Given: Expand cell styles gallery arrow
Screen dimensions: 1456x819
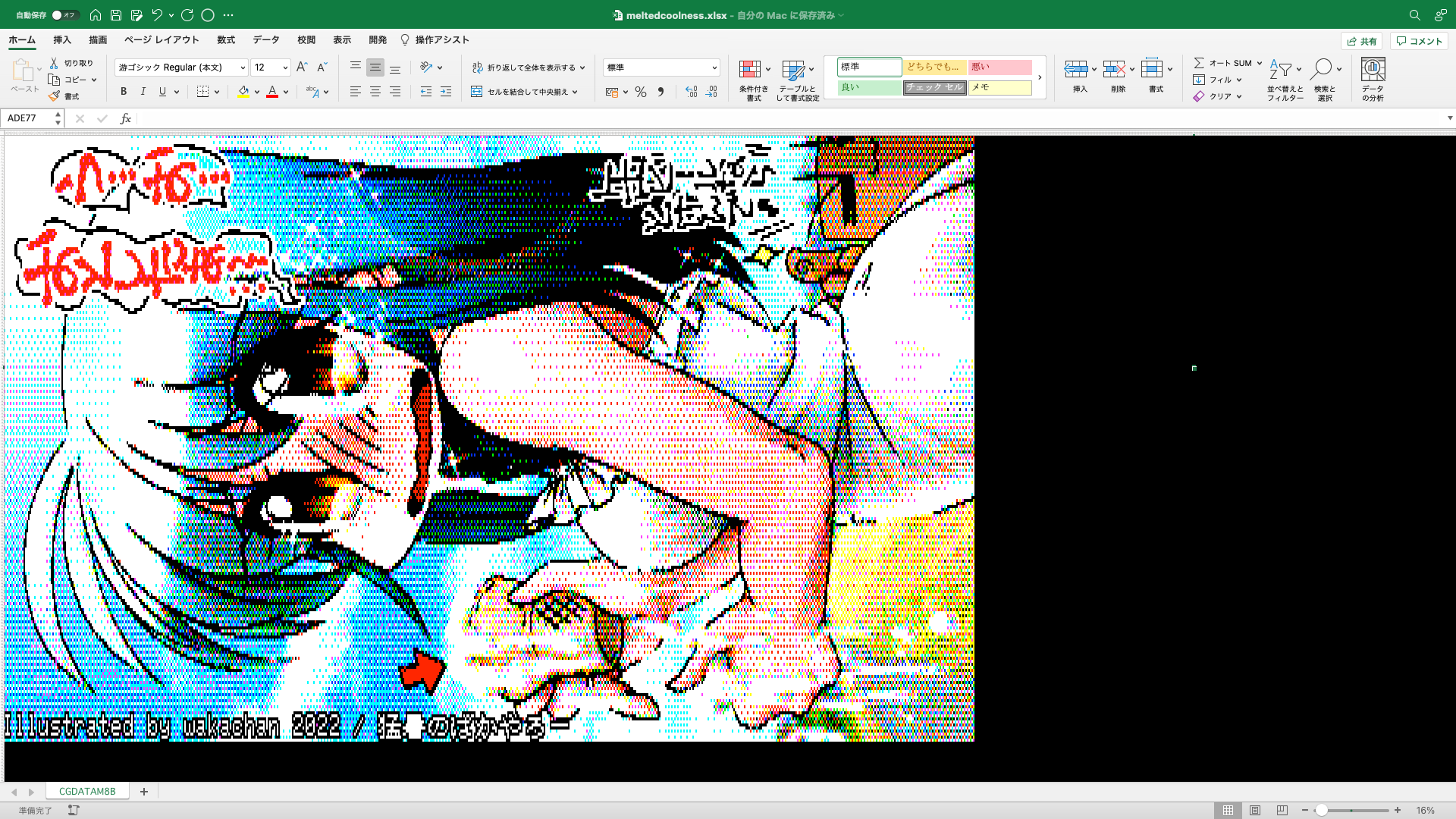Looking at the screenshot, I should (x=1040, y=77).
